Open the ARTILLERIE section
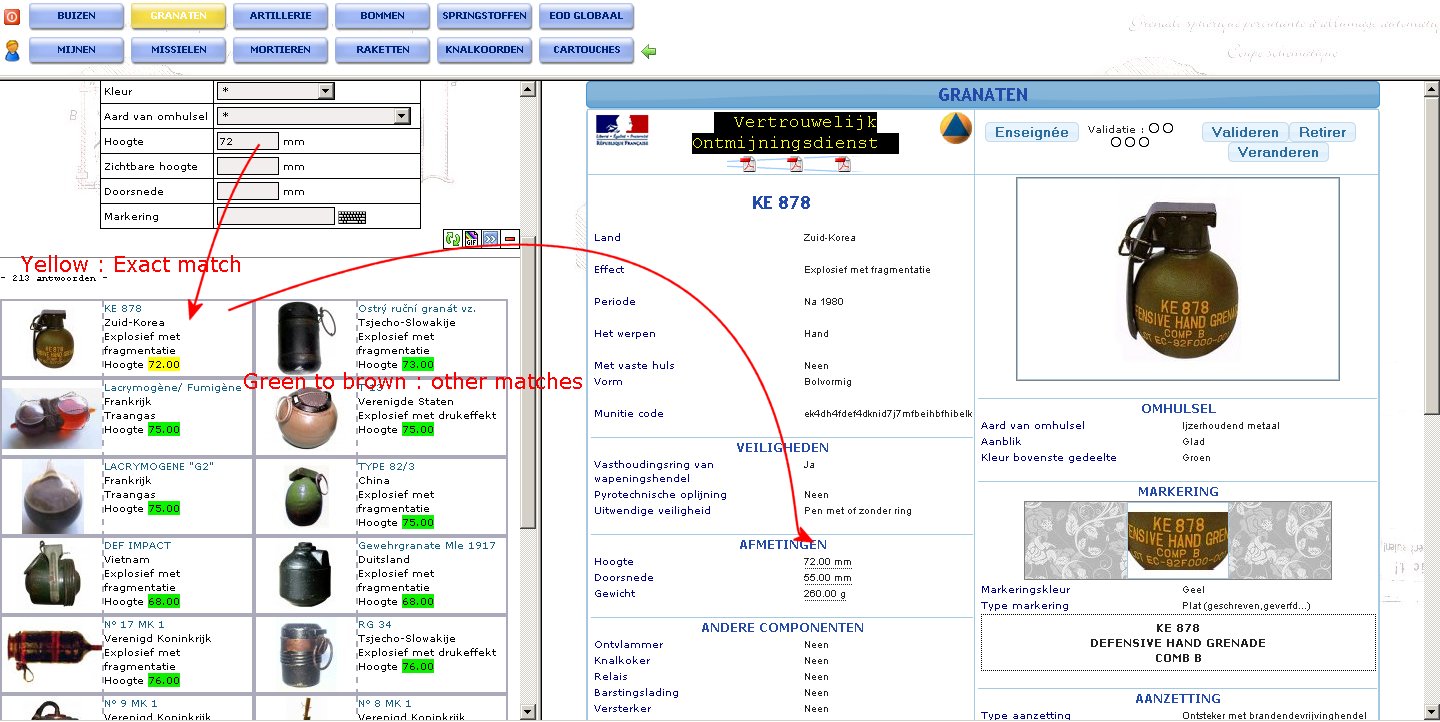The width and height of the screenshot is (1440, 722). pyautogui.click(x=280, y=16)
